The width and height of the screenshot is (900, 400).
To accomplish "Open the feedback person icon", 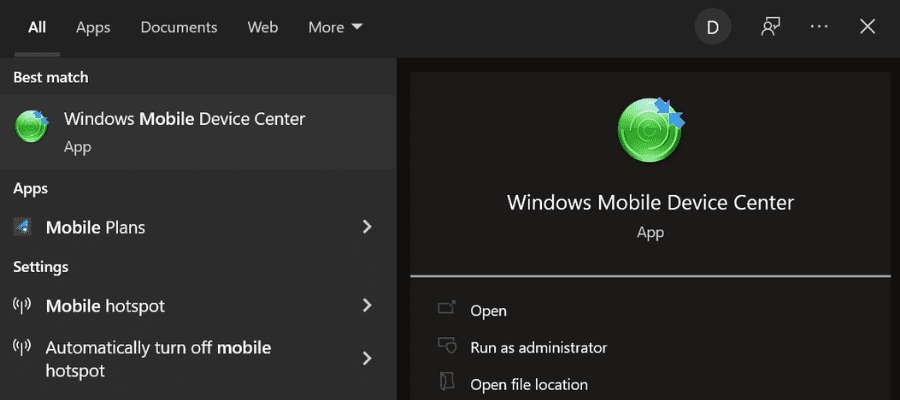I will click(770, 27).
